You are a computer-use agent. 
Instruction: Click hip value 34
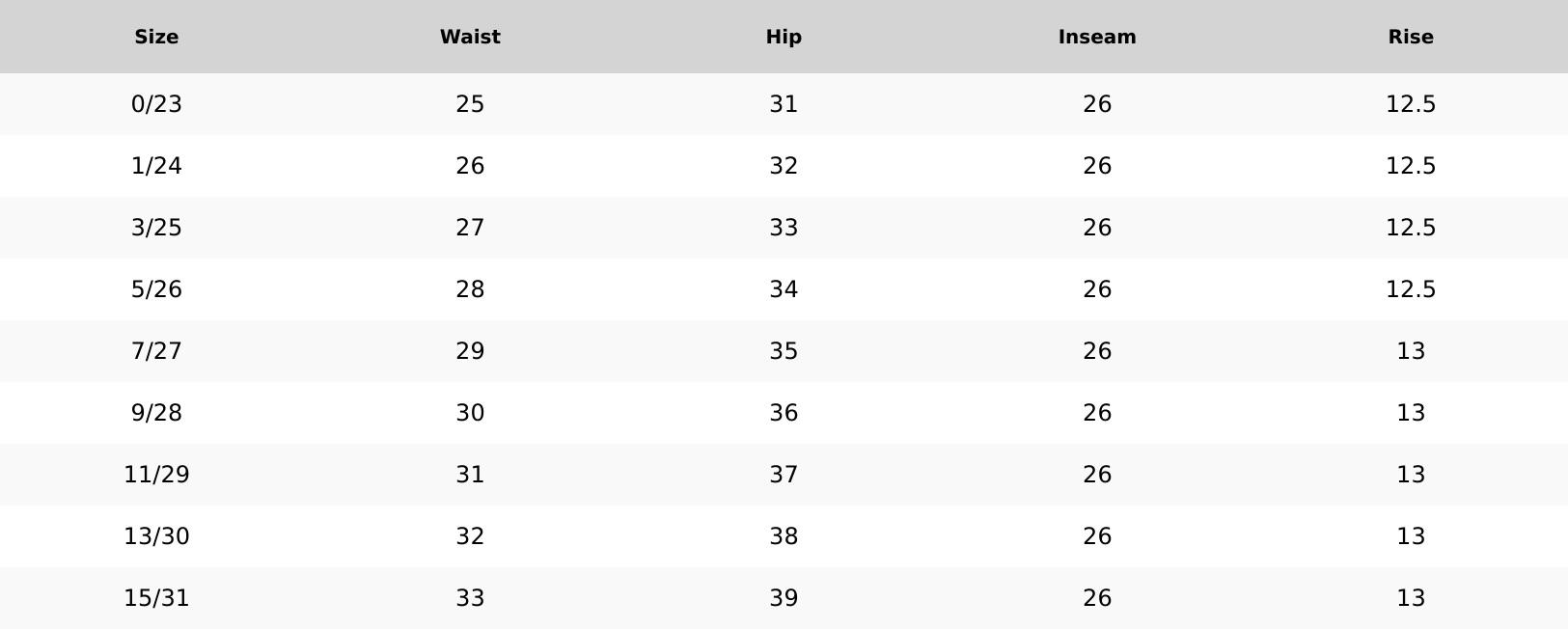[x=784, y=289]
